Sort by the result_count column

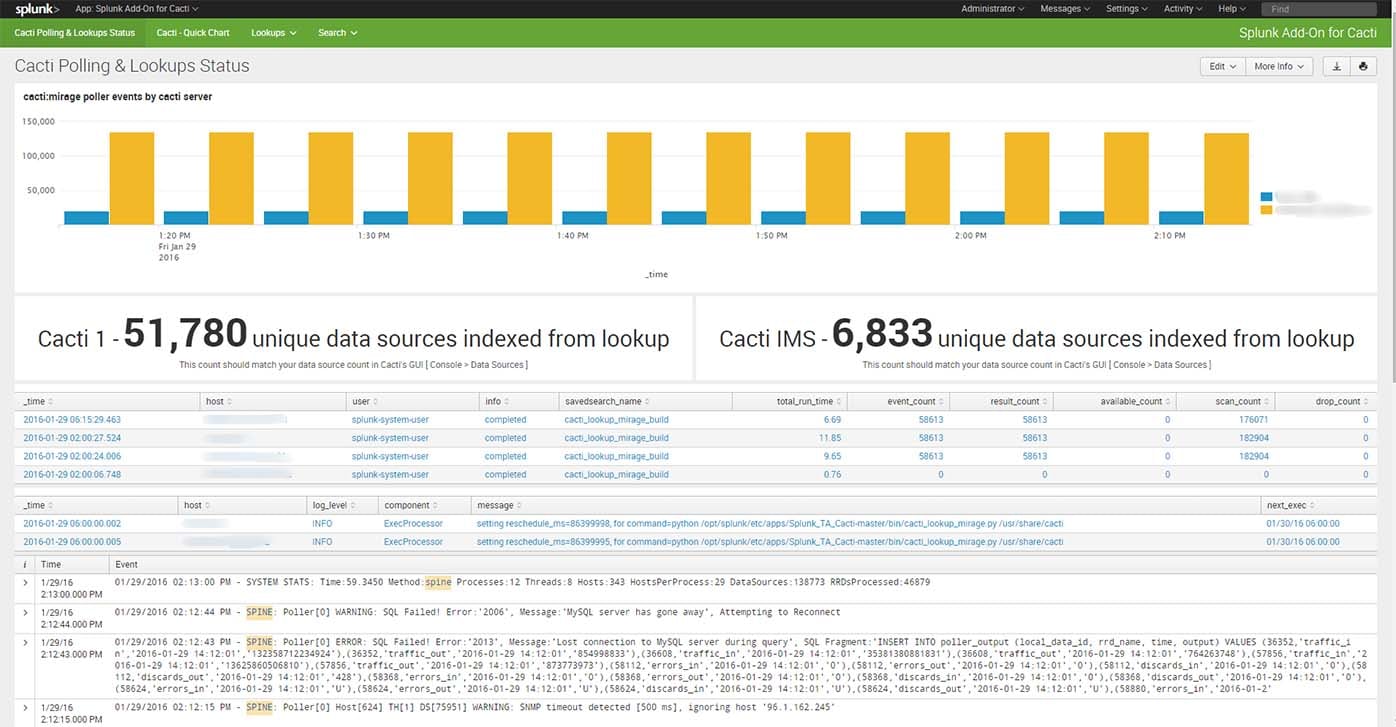tap(1019, 401)
